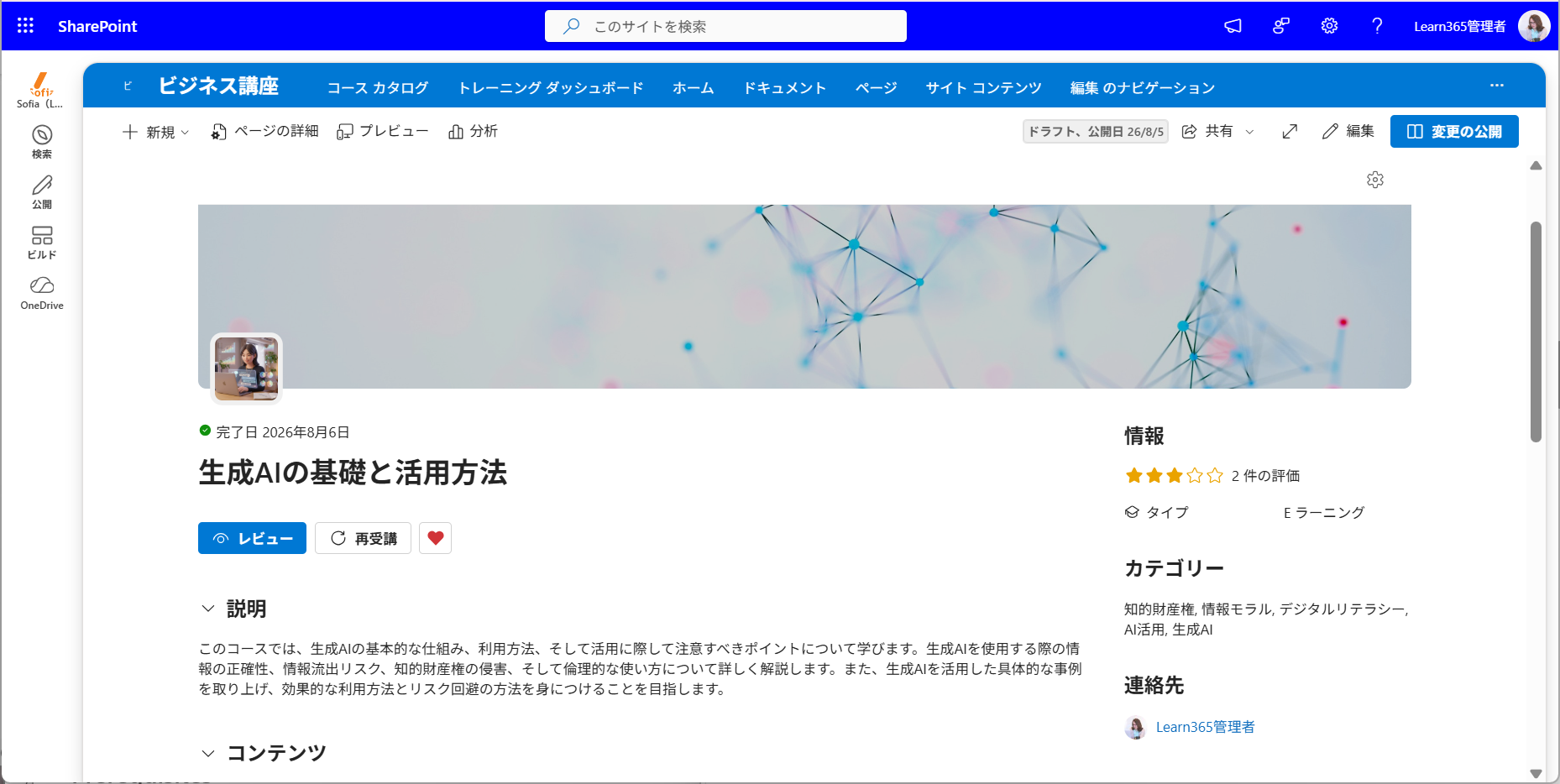
Task: Open the 共有 dropdown
Action: click(1217, 131)
